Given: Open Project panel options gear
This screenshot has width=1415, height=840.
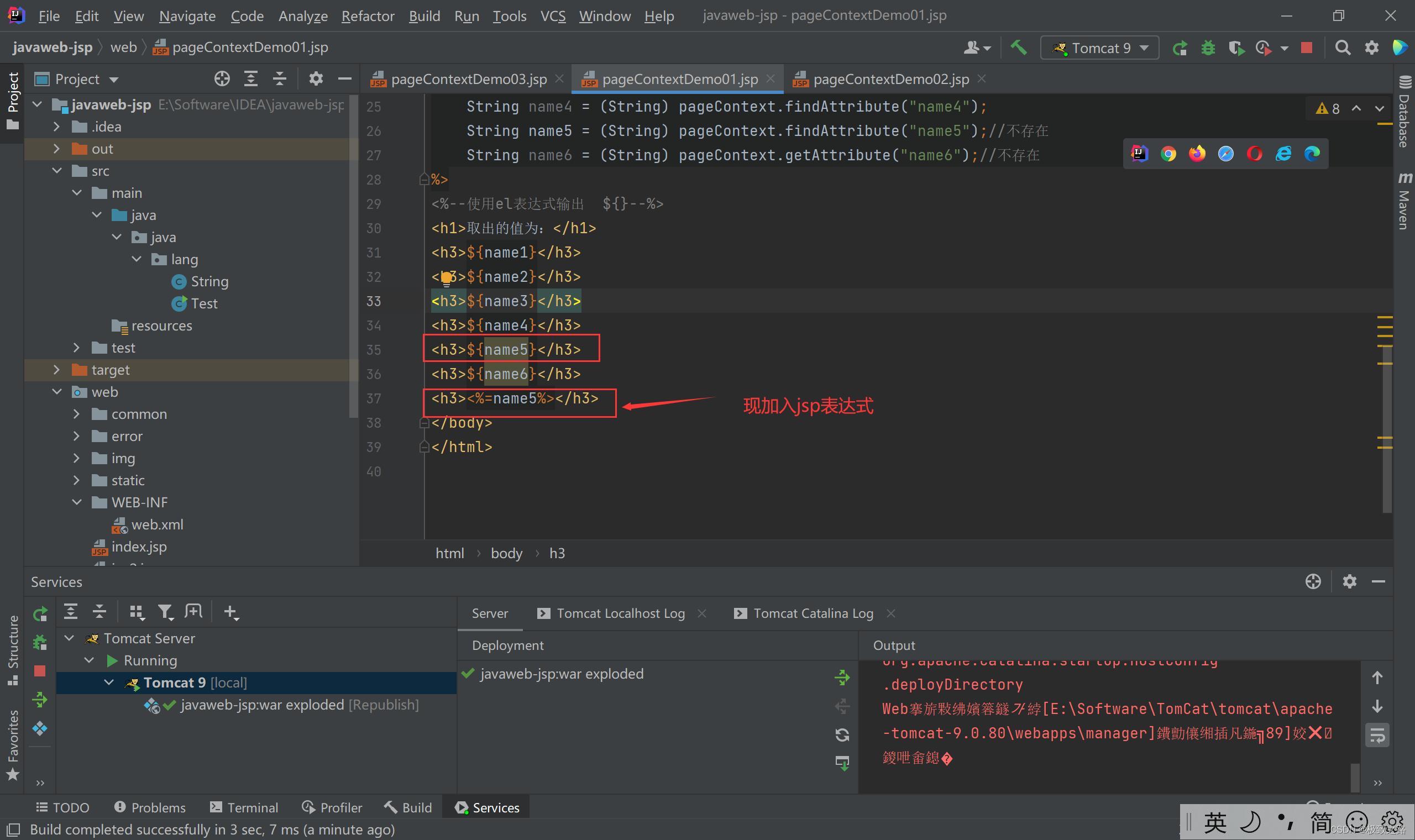Looking at the screenshot, I should [x=316, y=78].
